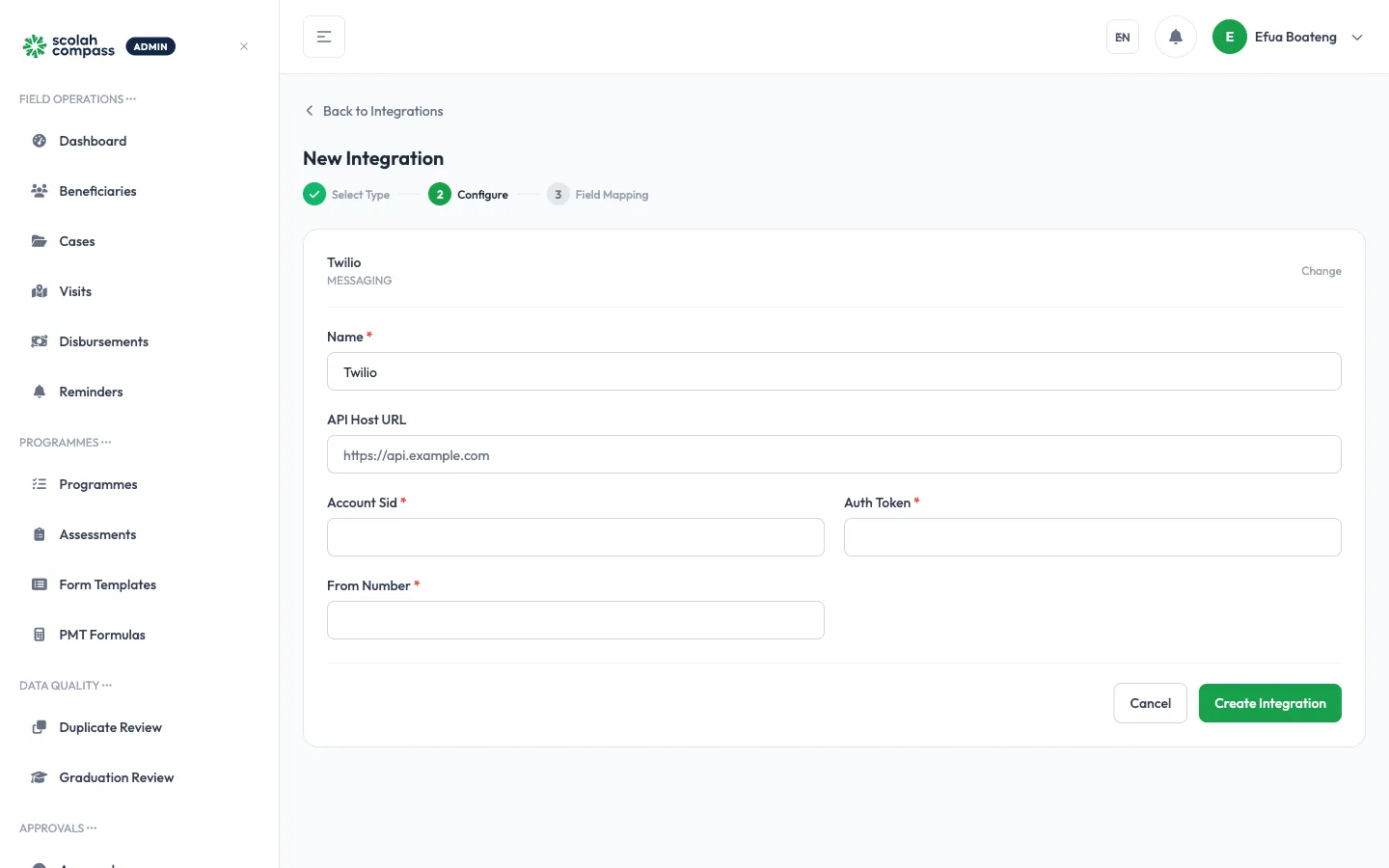Jump to the Field Mapping step
1389x868 pixels.
click(x=598, y=194)
